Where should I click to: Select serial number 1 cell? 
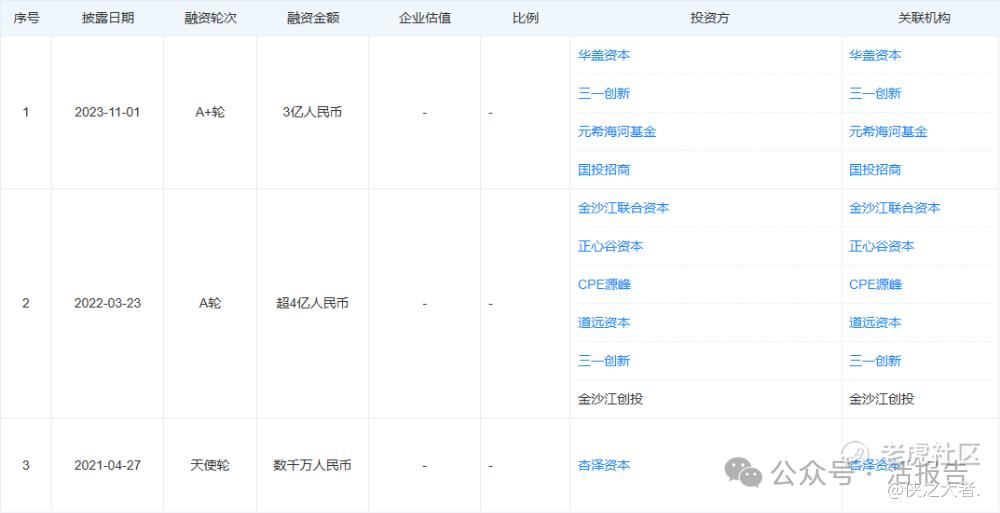(x=26, y=112)
